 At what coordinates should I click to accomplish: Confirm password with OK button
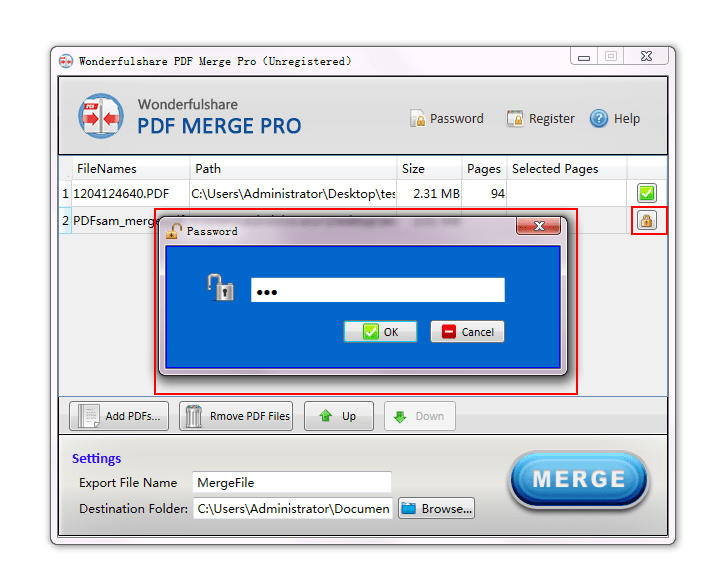coord(380,332)
